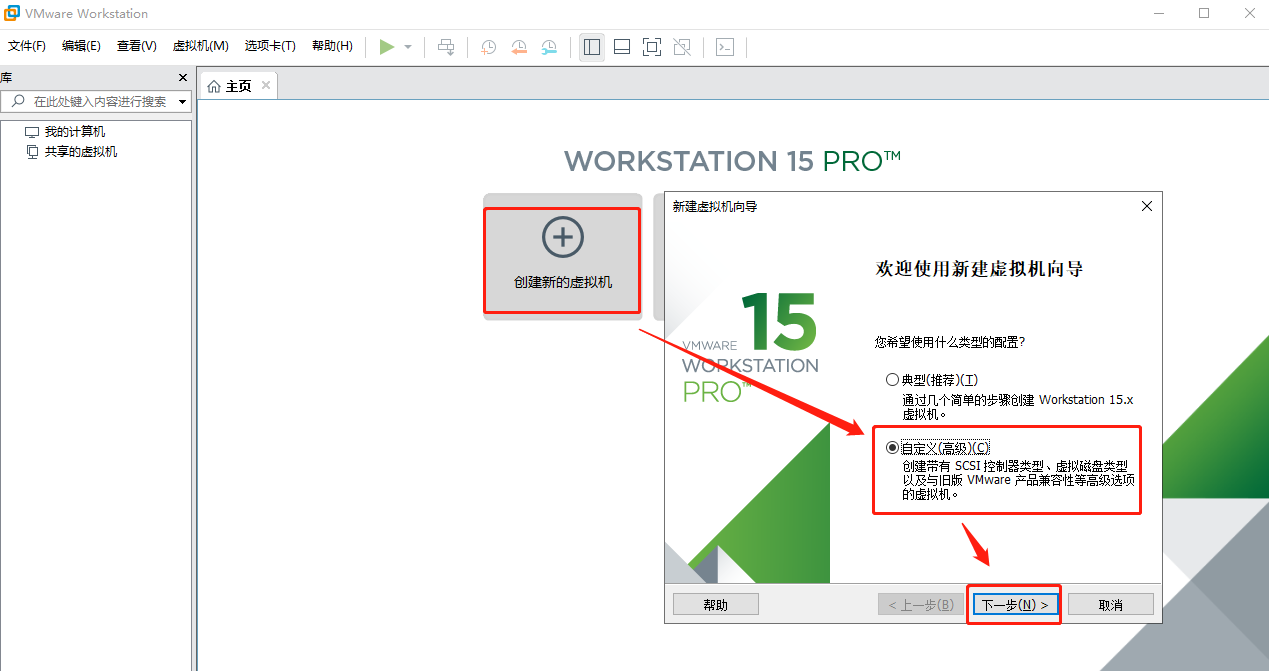Click the 创建新的虚拟机 tile
Viewport: 1269px width, 671px height.
coord(563,256)
